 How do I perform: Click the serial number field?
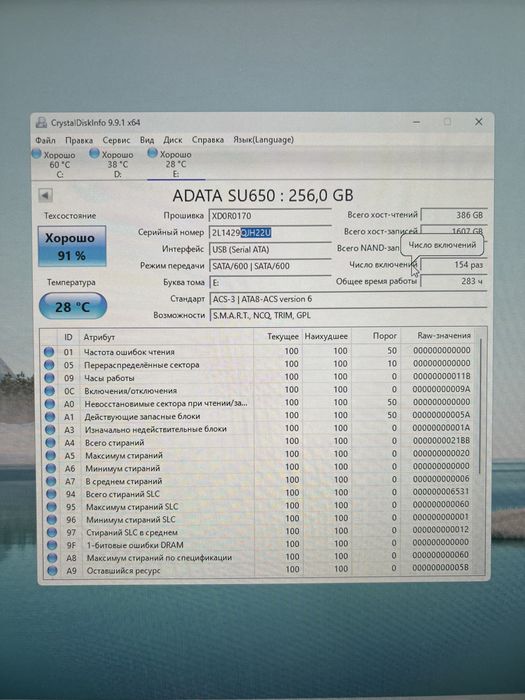pos(270,233)
